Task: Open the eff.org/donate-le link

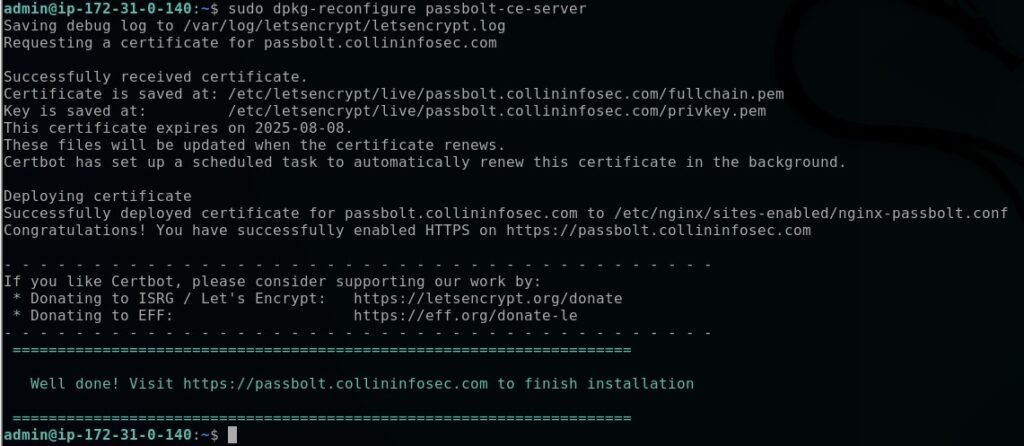Action: pos(465,315)
